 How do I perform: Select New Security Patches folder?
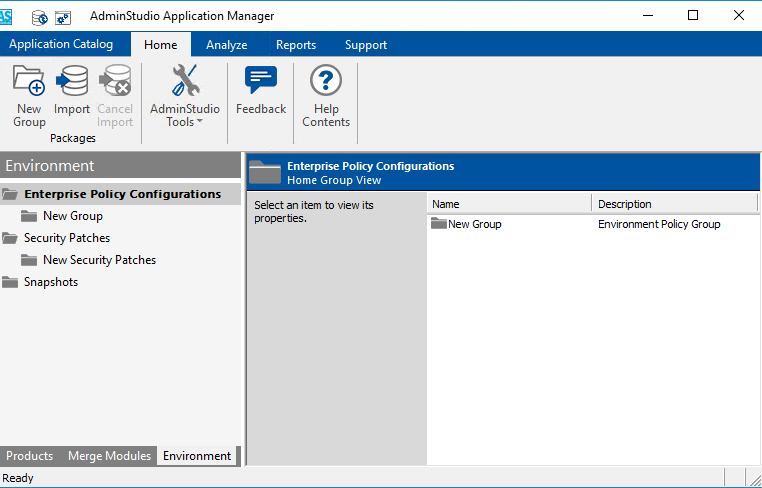(x=99, y=260)
